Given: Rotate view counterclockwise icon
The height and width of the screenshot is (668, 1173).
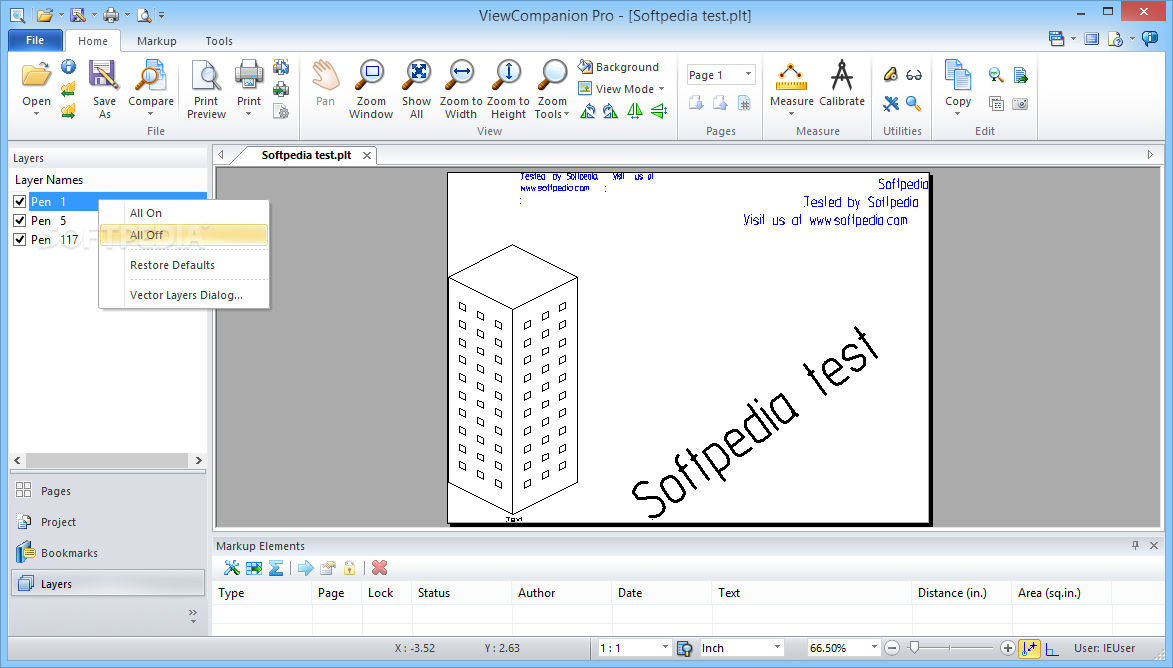Looking at the screenshot, I should 588,111.
